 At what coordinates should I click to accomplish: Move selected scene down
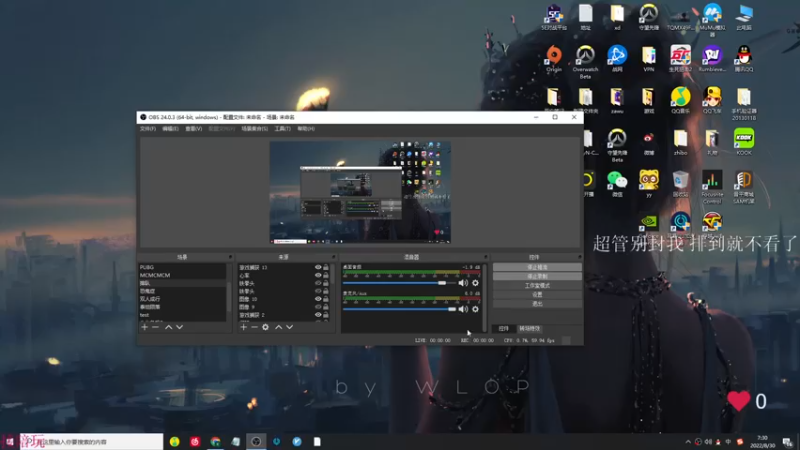click(x=180, y=327)
